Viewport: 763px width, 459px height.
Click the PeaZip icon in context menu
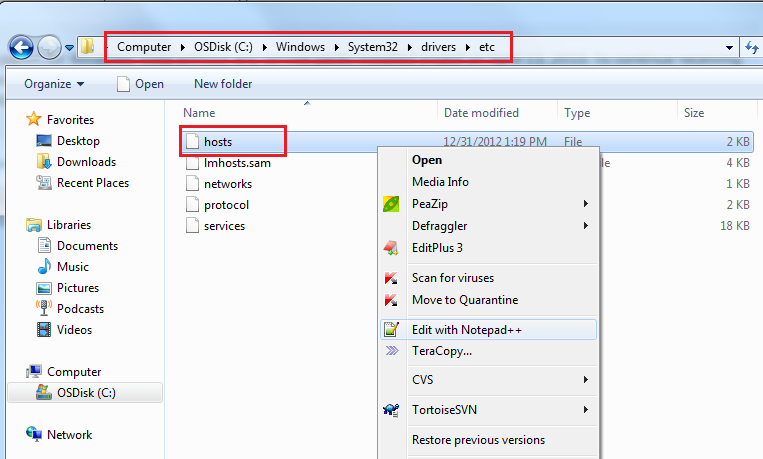[x=391, y=204]
